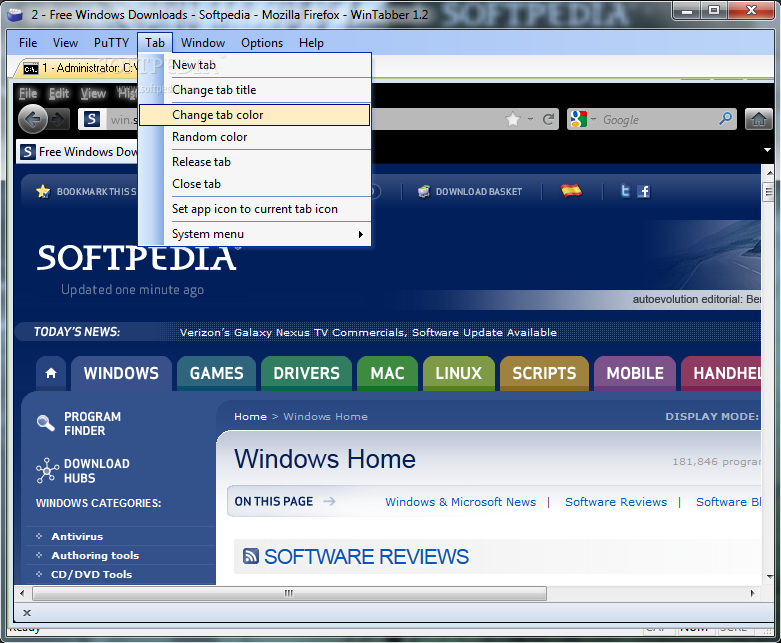Click the Home breadcrumb link
This screenshot has height=643, width=781.
tap(251, 416)
